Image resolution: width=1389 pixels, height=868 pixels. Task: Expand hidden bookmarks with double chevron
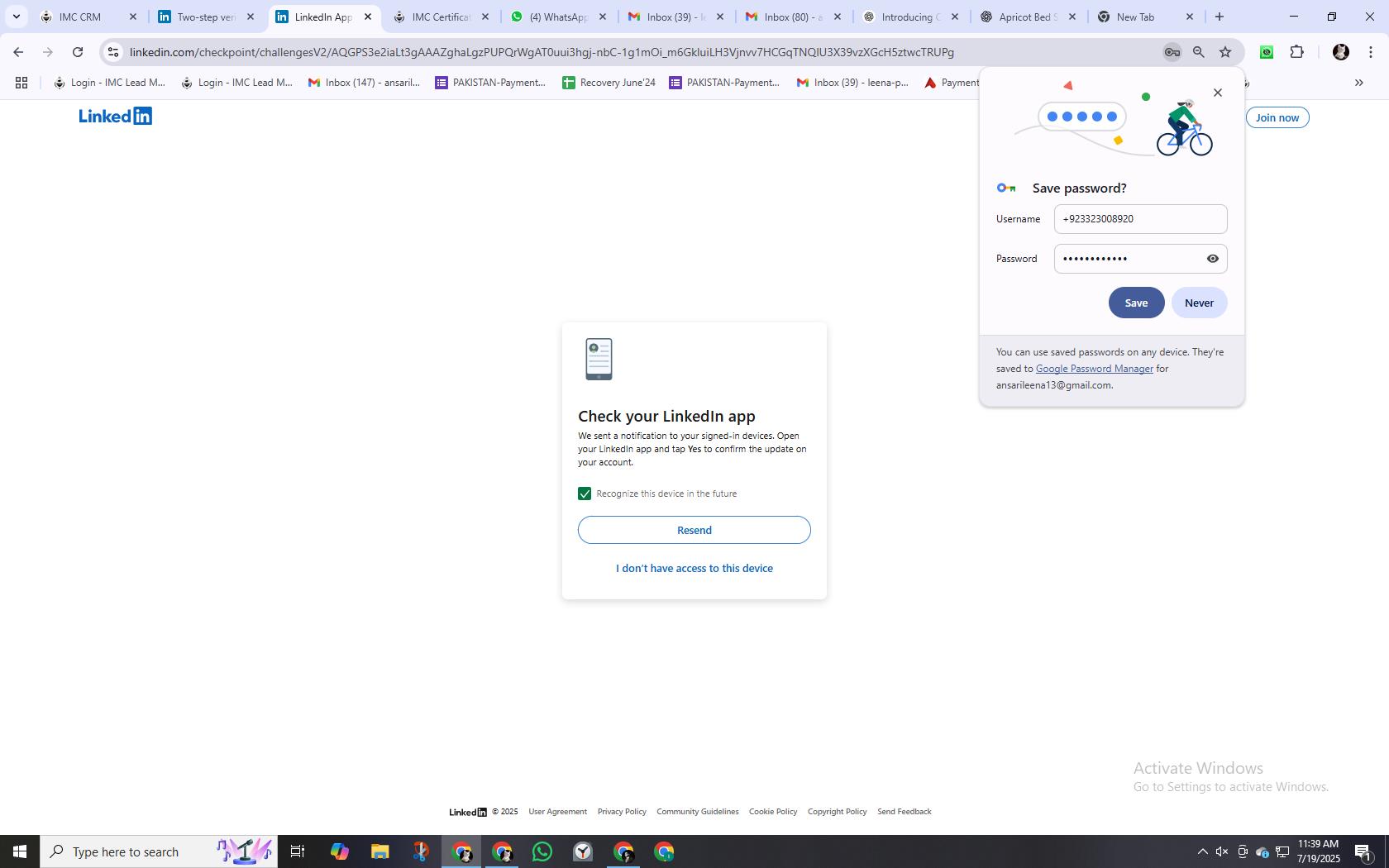click(1358, 83)
